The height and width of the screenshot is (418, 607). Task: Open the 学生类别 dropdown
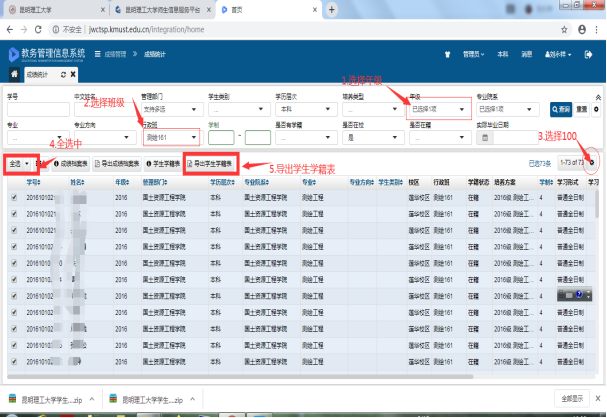pyautogui.click(x=239, y=110)
